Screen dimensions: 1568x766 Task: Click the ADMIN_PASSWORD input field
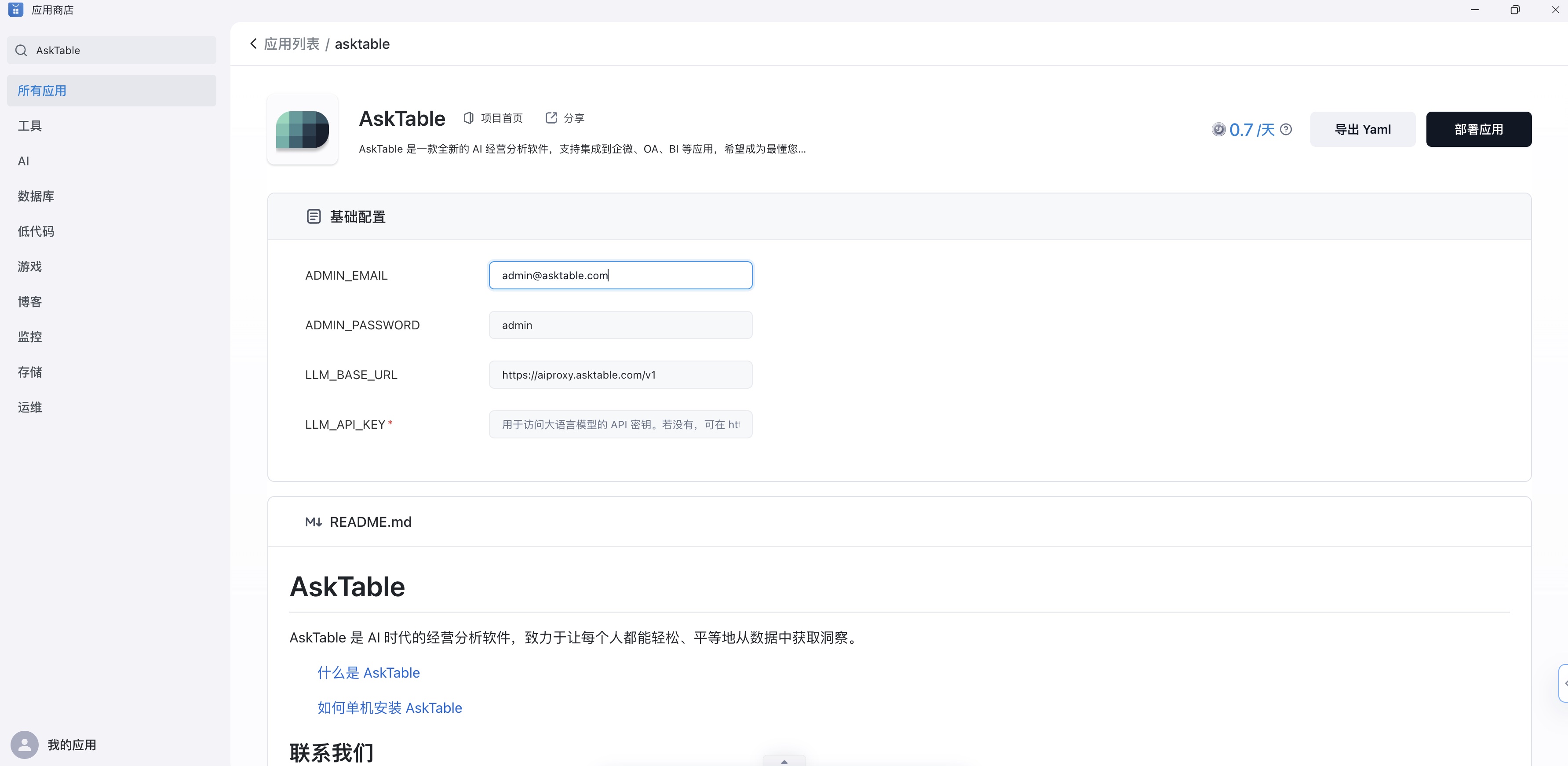(x=620, y=325)
